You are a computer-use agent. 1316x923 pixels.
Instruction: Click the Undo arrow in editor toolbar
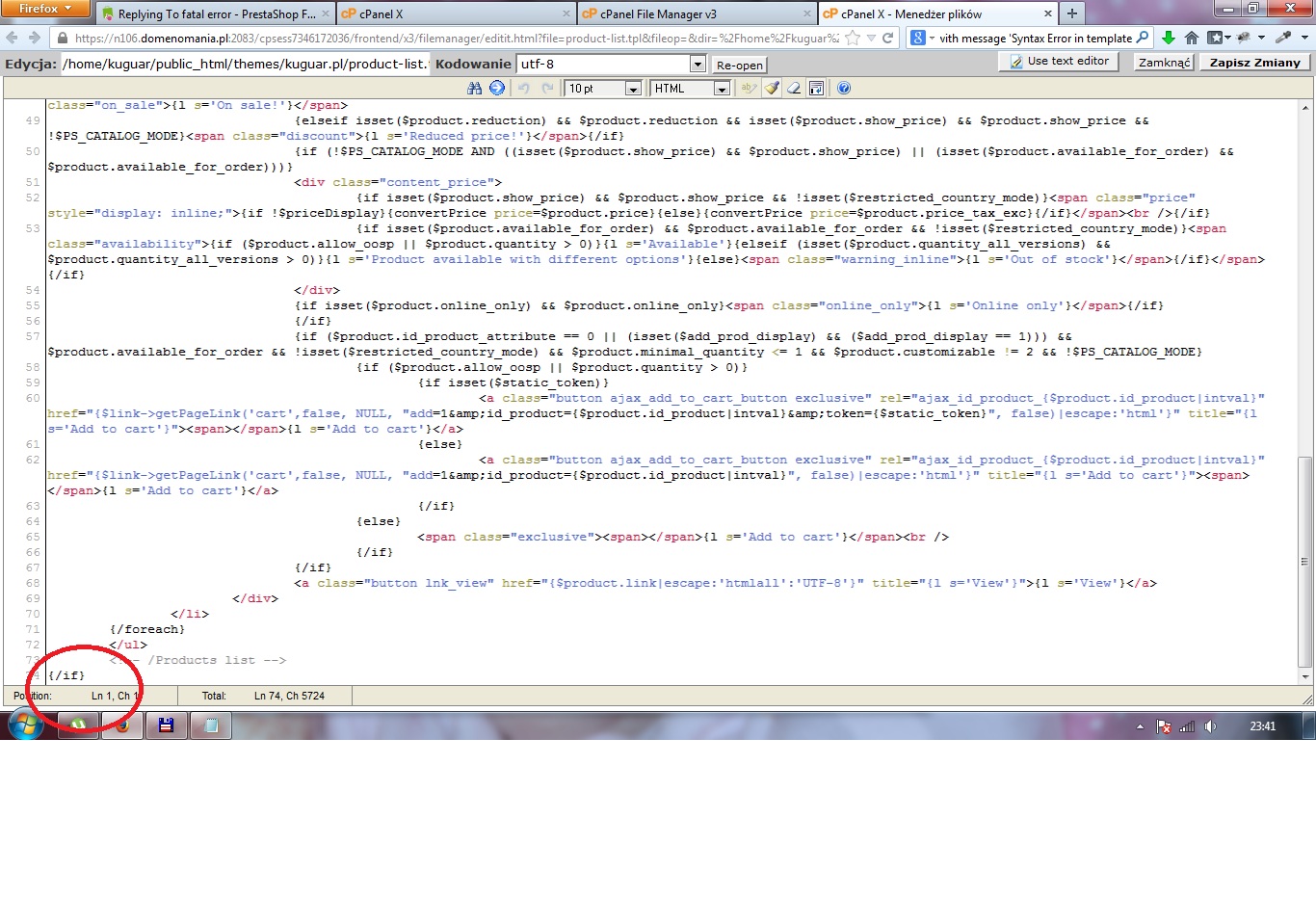click(x=524, y=88)
